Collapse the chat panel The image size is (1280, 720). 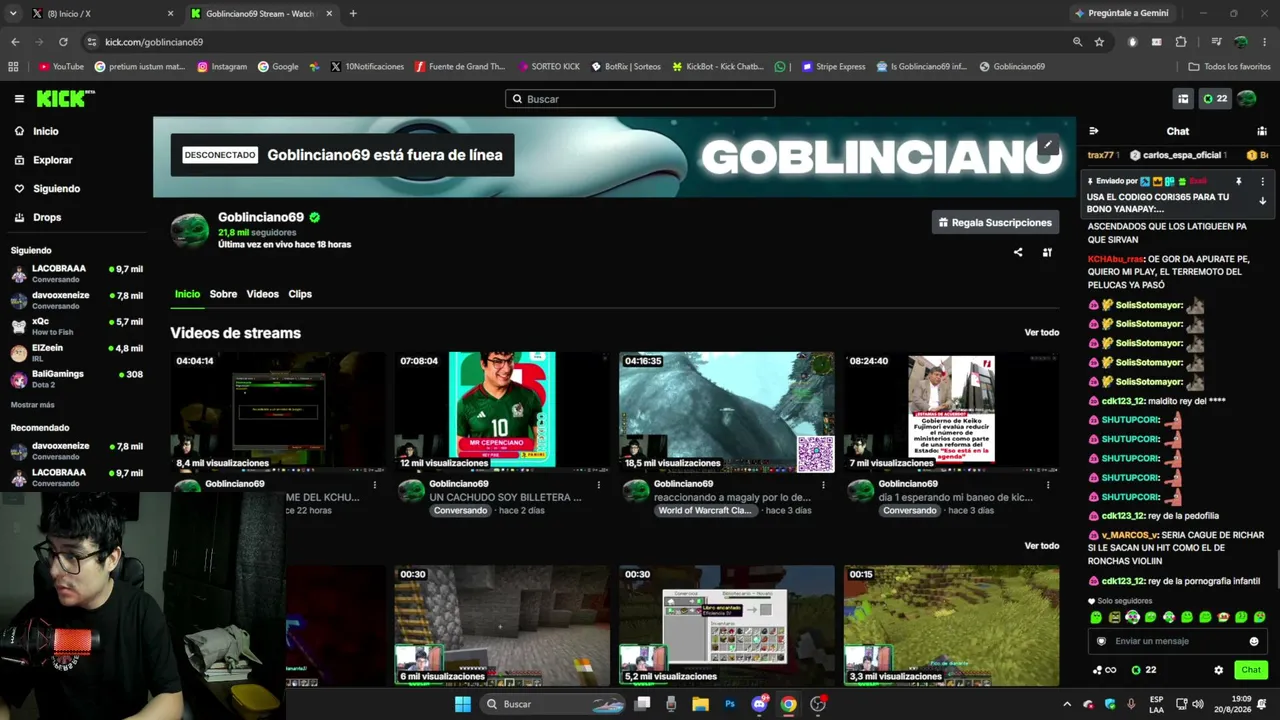(1094, 131)
